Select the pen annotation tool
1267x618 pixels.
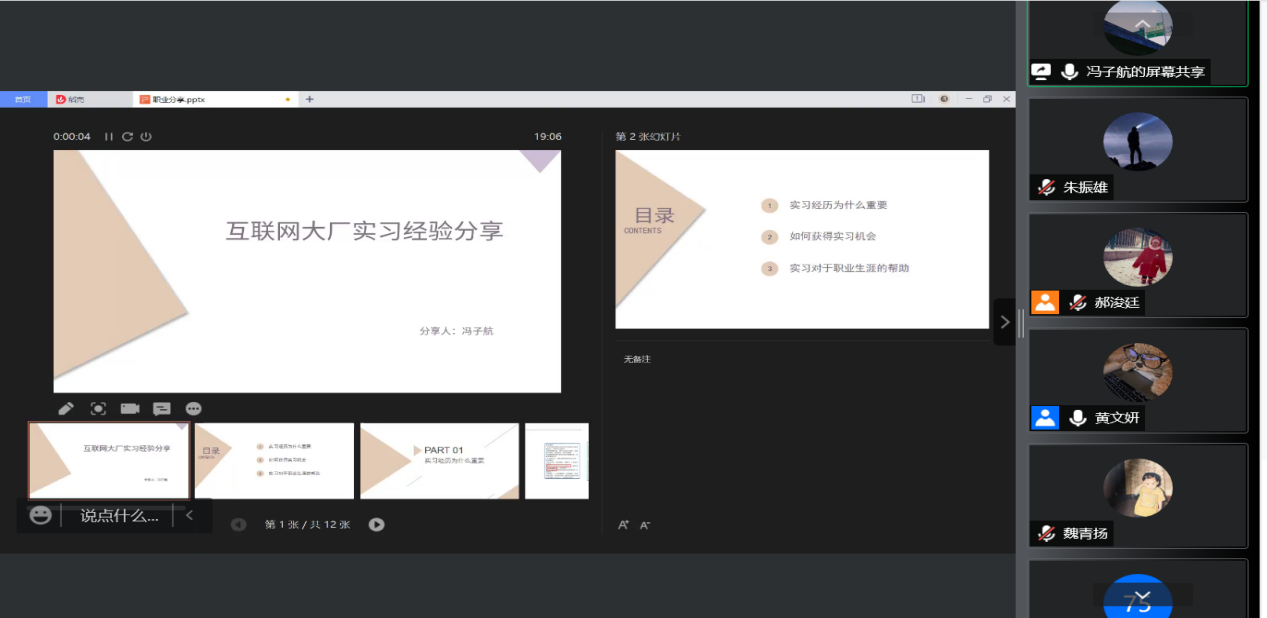[x=66, y=408]
